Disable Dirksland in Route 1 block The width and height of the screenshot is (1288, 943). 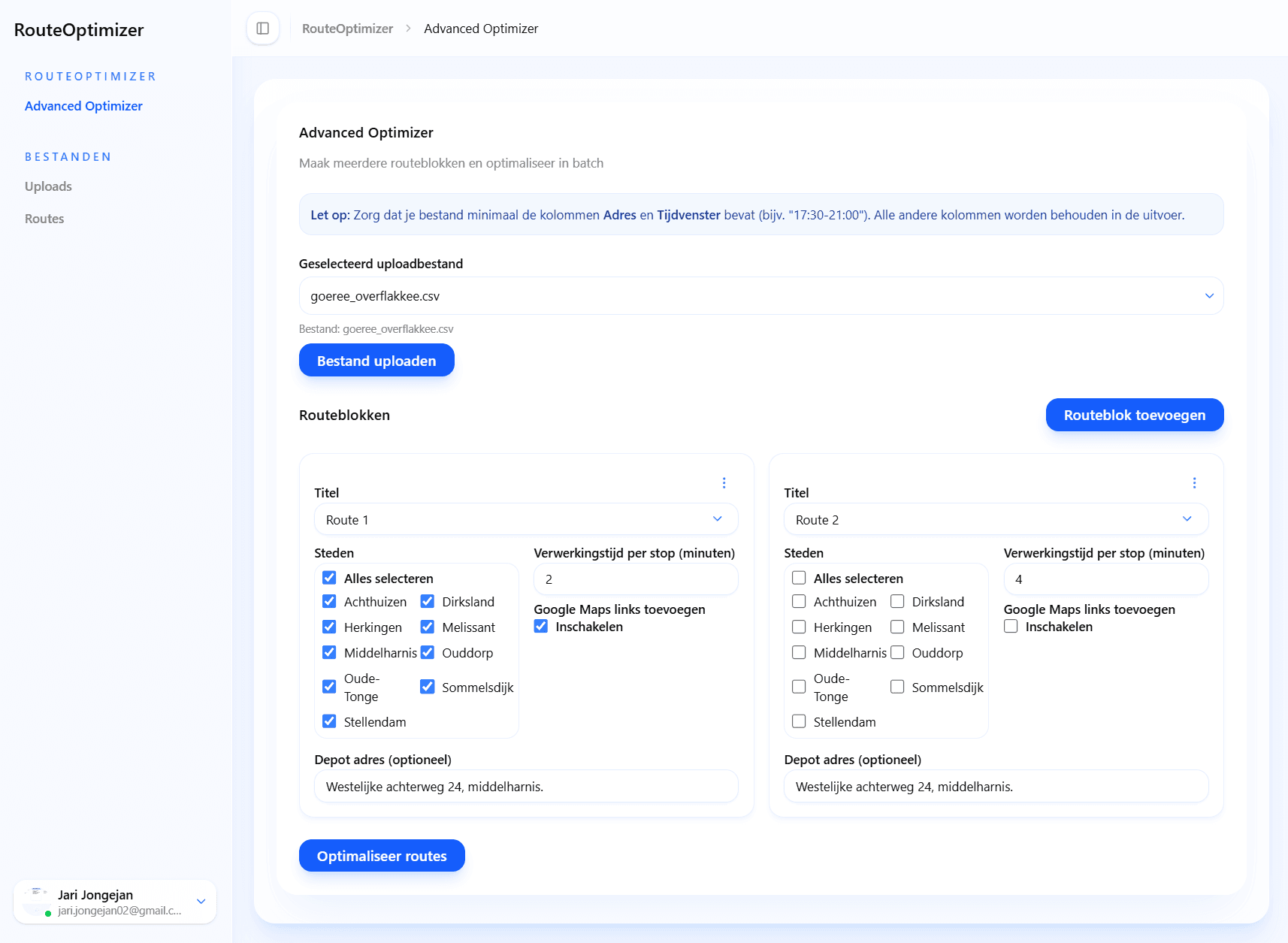pos(428,601)
